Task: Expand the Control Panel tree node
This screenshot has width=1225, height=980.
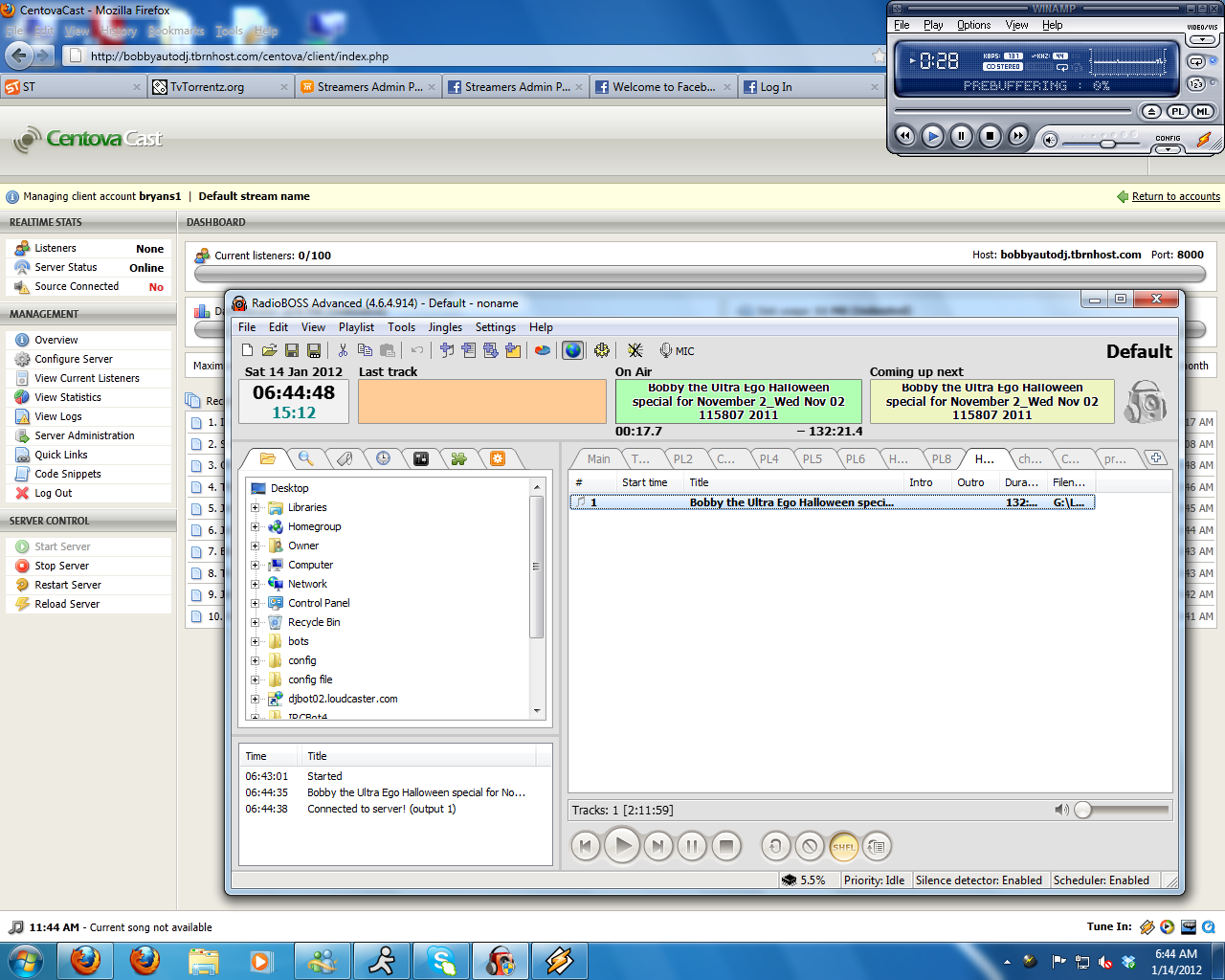Action: pyautogui.click(x=256, y=603)
